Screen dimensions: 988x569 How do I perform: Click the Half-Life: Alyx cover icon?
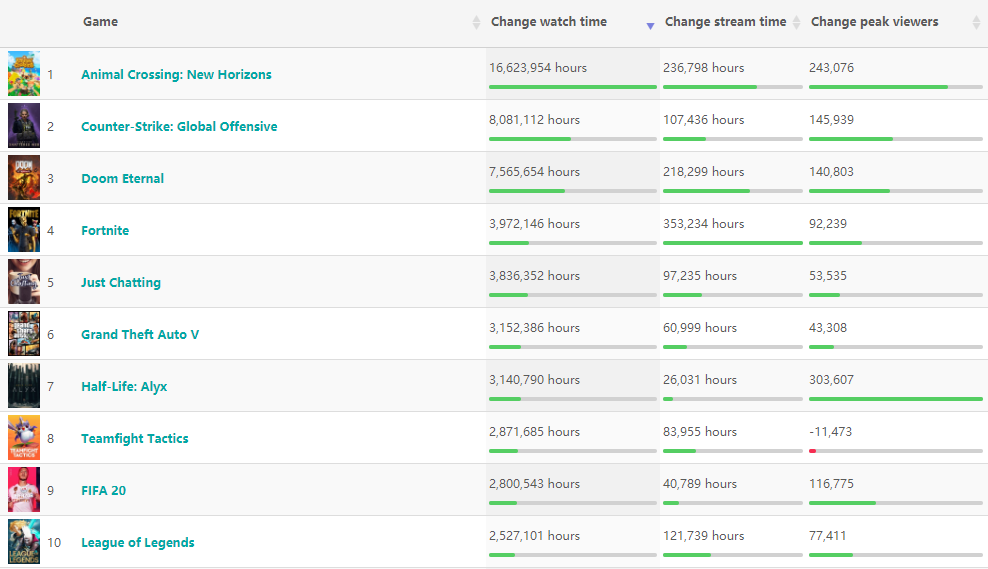click(x=24, y=386)
